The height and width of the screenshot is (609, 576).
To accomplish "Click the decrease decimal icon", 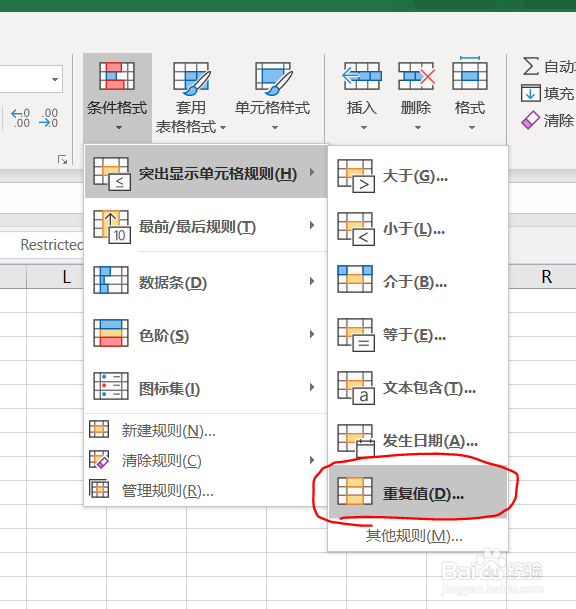I will [x=49, y=118].
